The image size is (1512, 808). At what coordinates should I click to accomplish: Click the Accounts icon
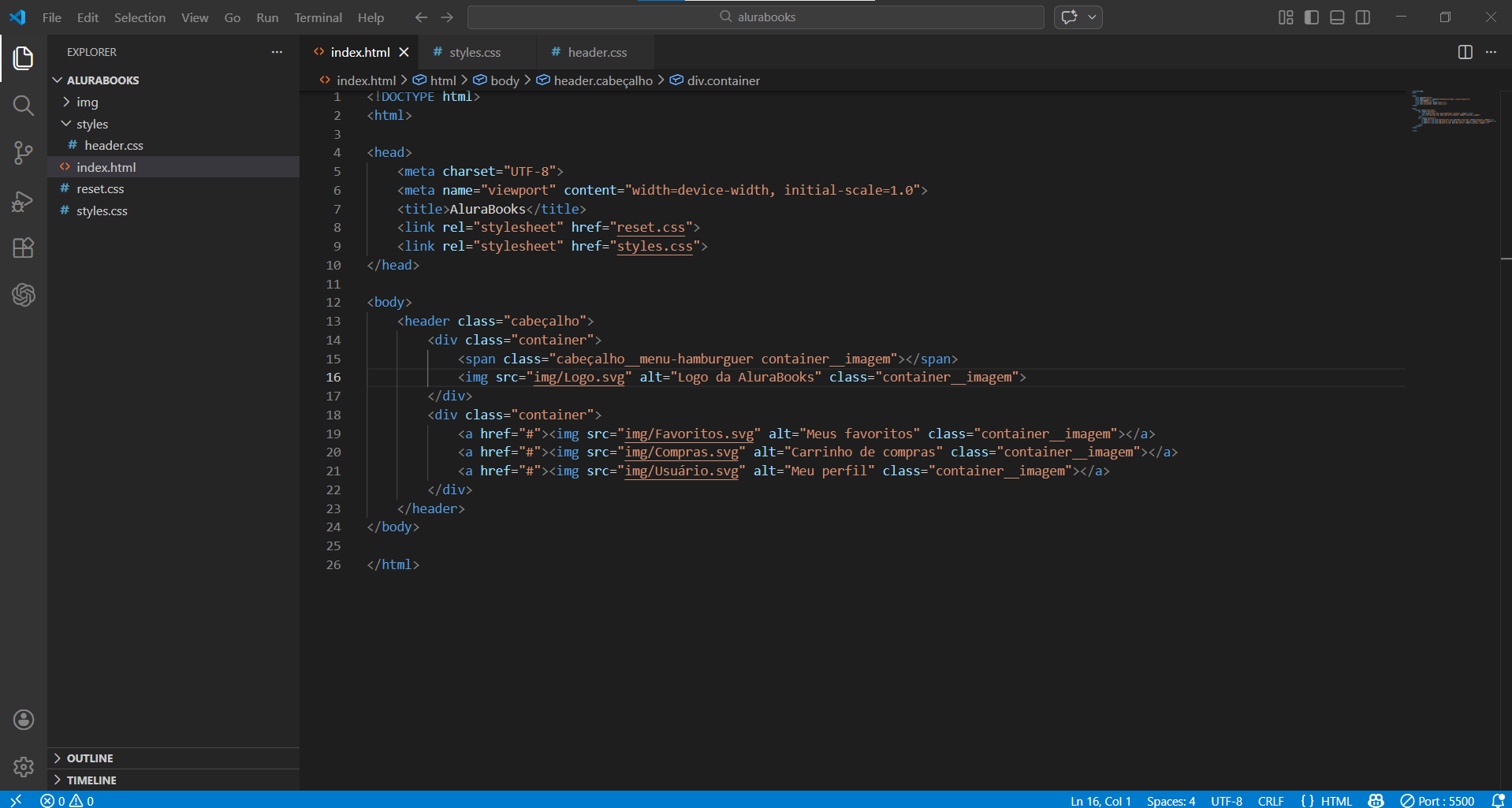click(24, 719)
